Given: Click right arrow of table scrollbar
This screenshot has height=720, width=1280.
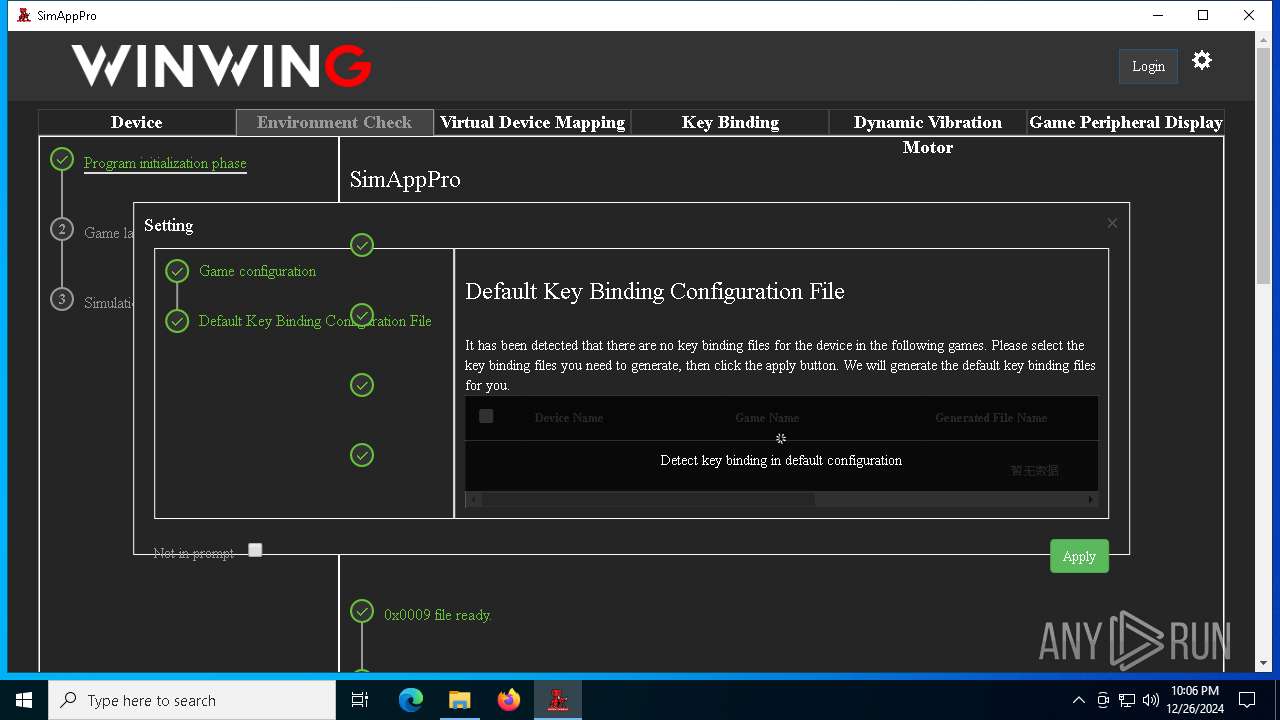Looking at the screenshot, I should (x=1091, y=499).
